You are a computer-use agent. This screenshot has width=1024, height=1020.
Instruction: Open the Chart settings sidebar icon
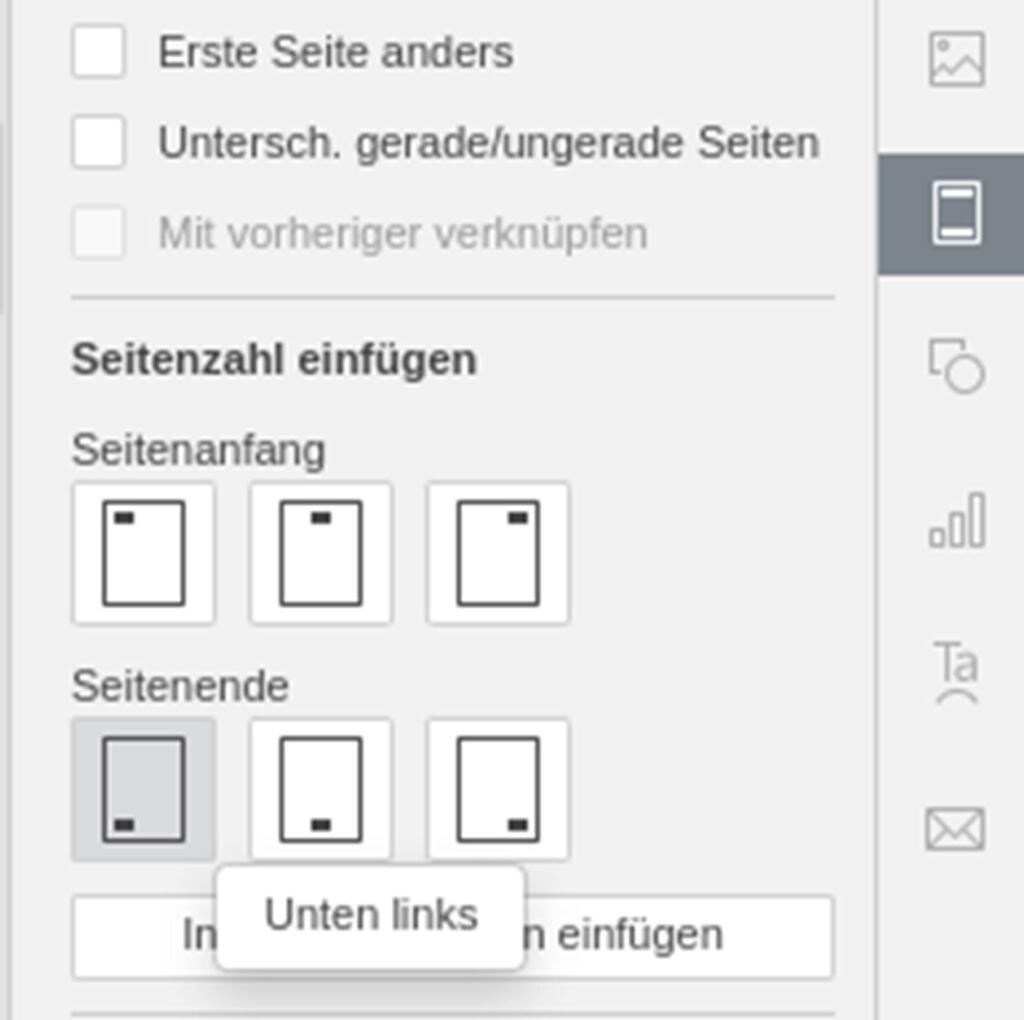tap(956, 520)
